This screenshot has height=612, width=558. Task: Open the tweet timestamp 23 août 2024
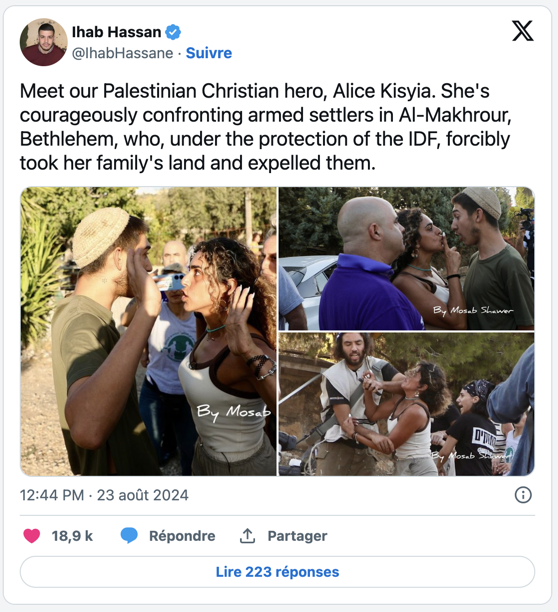tap(142, 495)
